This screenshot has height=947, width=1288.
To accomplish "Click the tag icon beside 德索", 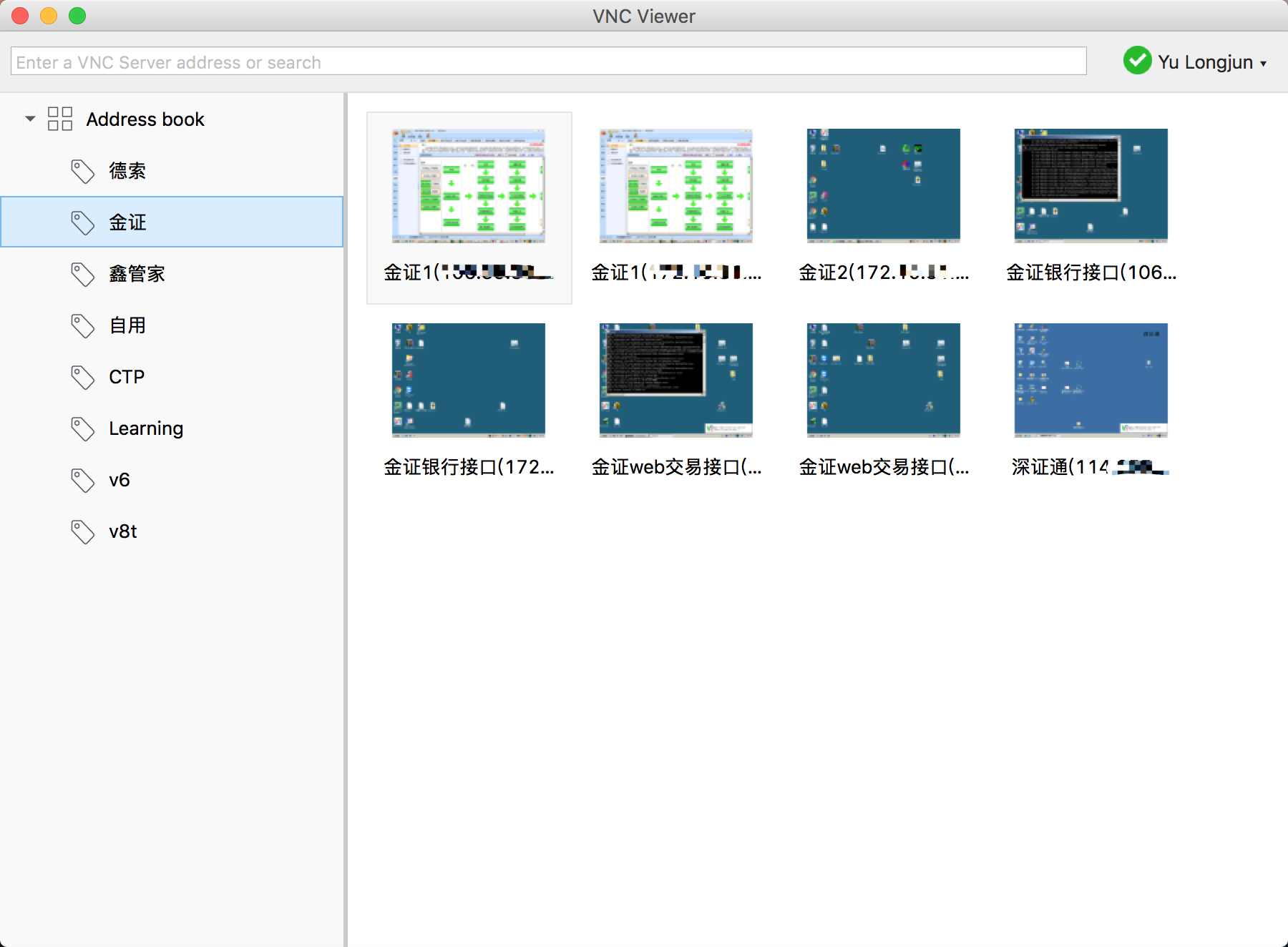I will coord(82,171).
